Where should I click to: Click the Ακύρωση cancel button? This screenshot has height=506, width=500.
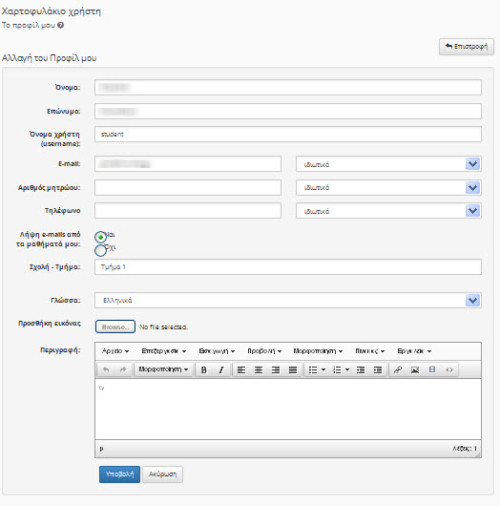tap(162, 474)
